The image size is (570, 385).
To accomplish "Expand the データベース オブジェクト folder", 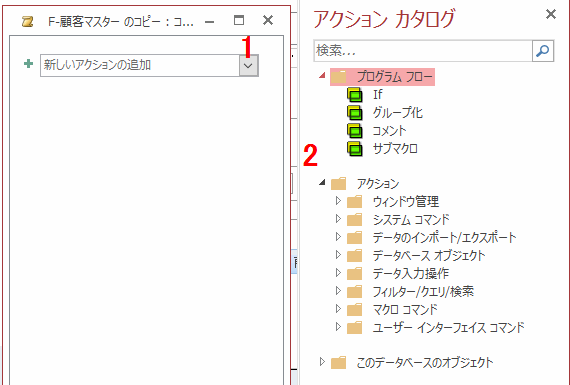I will point(338,254).
